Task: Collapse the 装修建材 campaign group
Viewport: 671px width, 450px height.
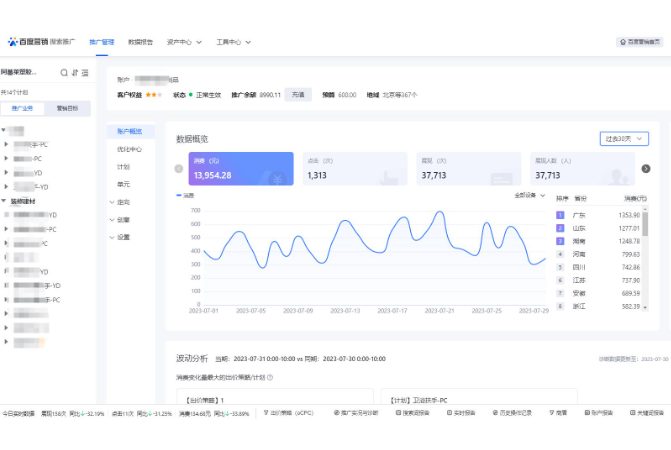Action: [3, 201]
